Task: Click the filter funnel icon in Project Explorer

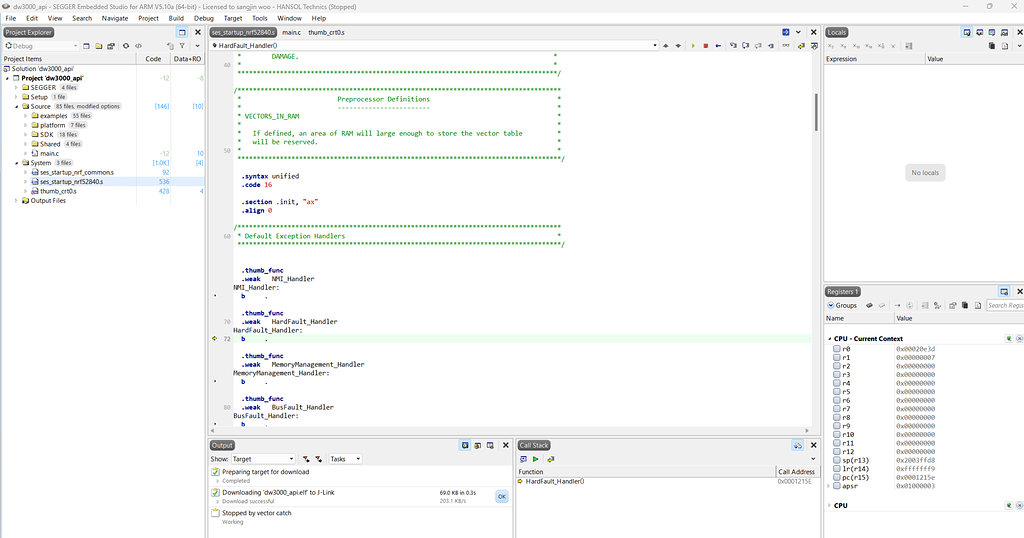Action: [182, 46]
